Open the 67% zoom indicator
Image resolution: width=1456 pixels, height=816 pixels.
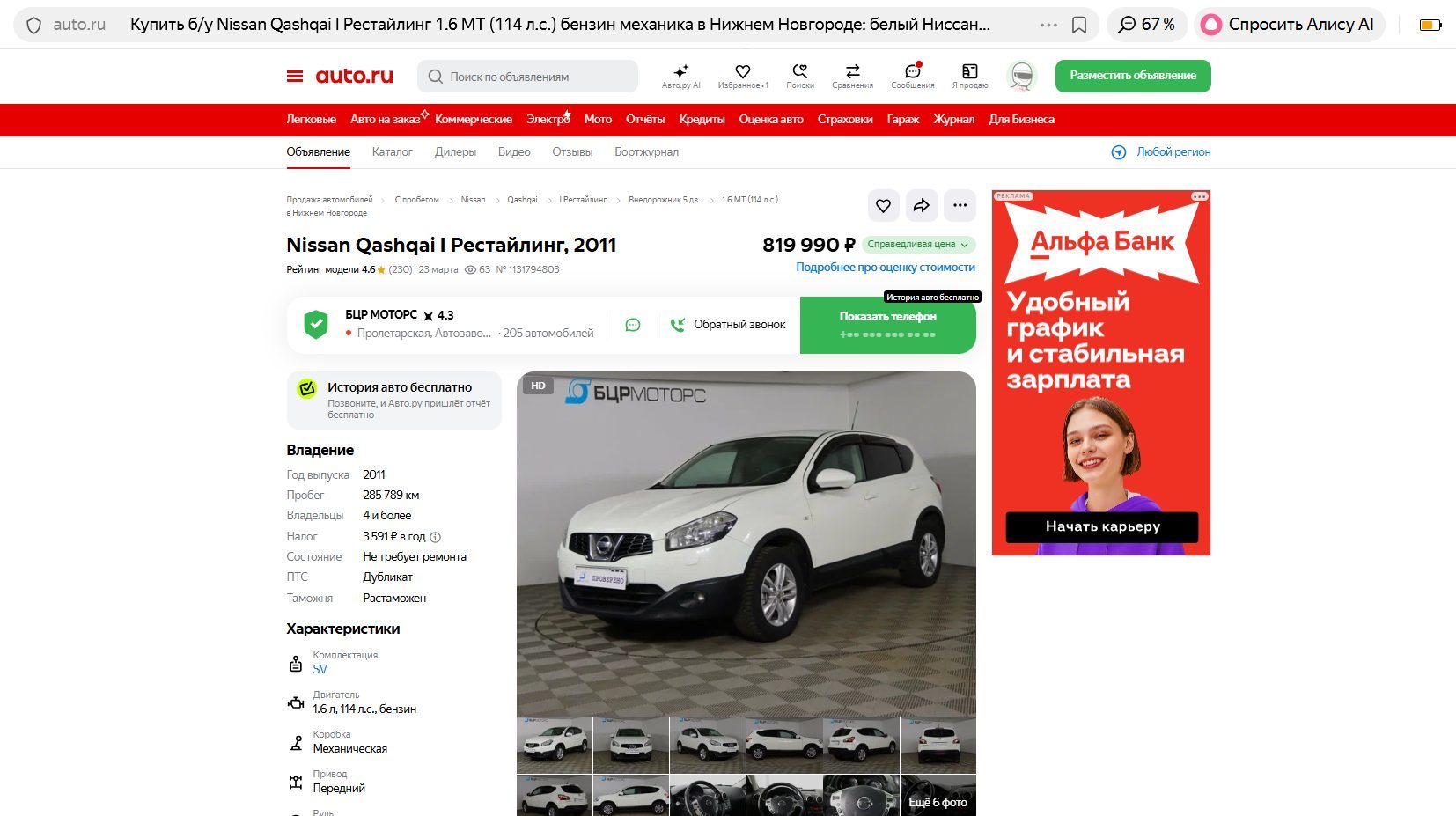click(1147, 25)
